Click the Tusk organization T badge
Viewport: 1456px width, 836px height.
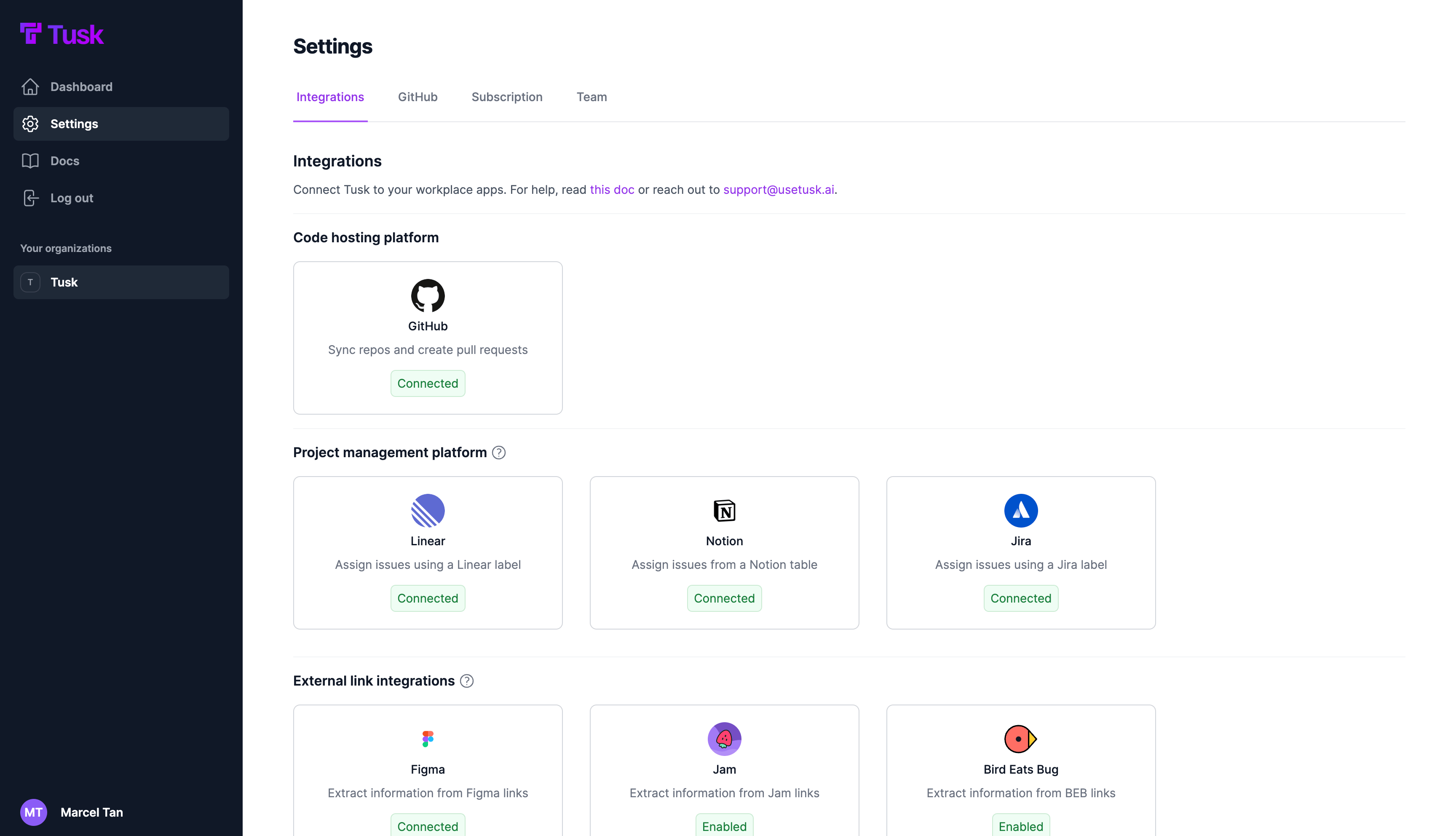click(x=30, y=282)
